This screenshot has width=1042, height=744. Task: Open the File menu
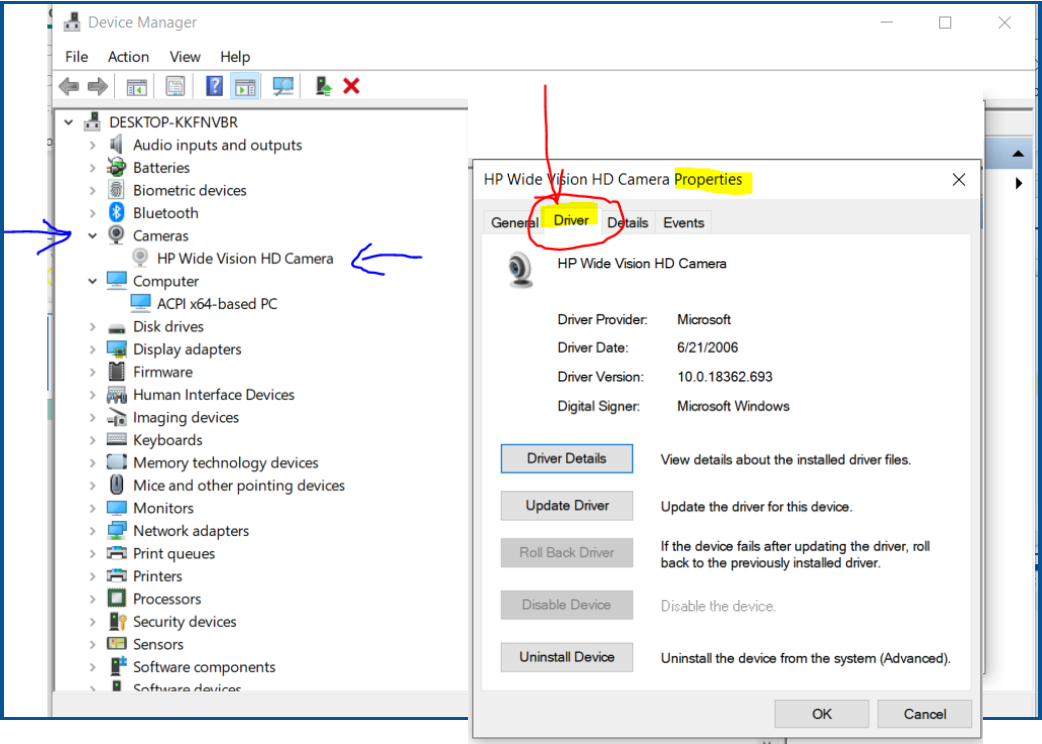click(76, 57)
